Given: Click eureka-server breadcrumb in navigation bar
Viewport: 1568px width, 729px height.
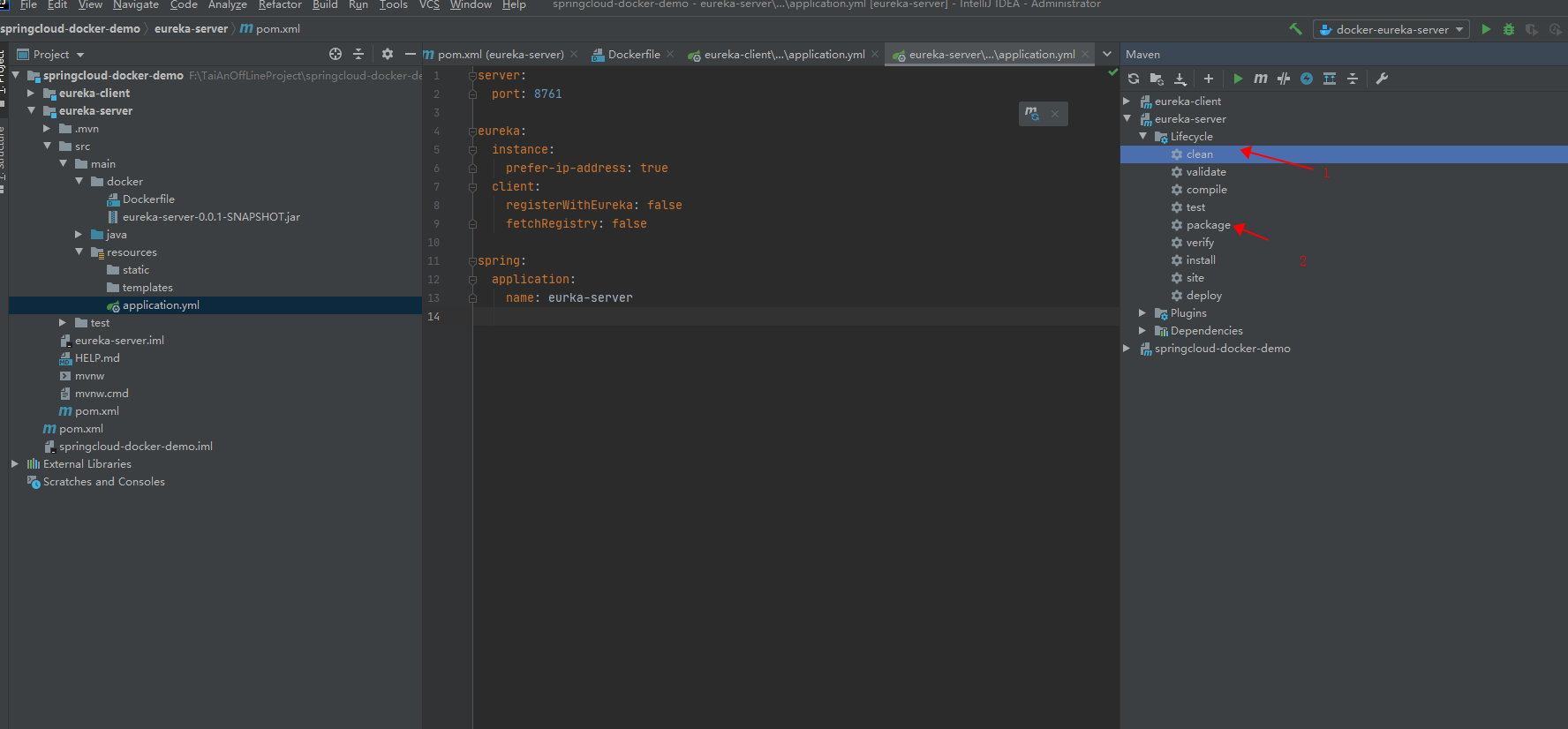Looking at the screenshot, I should click(x=191, y=29).
